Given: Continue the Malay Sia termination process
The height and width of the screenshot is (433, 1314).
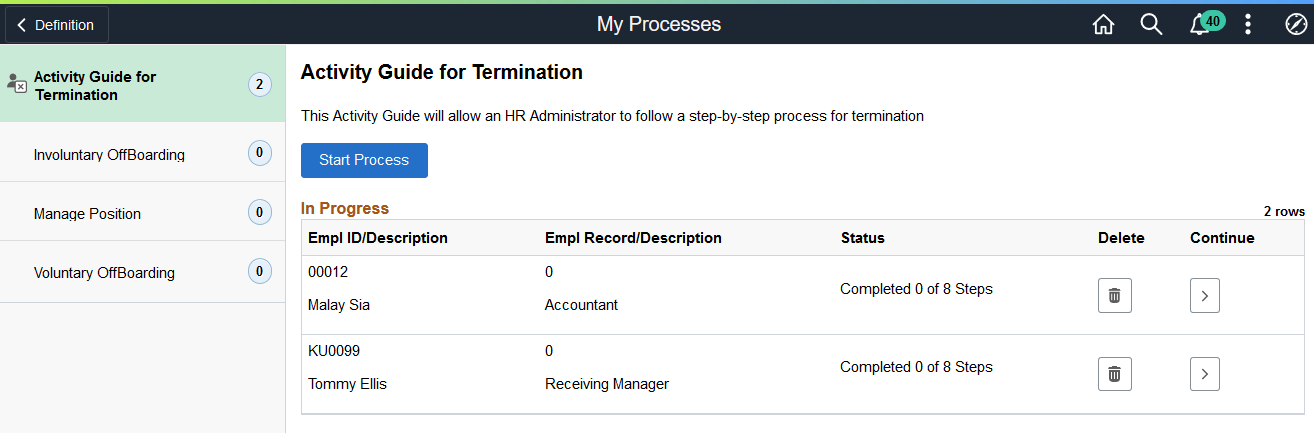Looking at the screenshot, I should click(x=1204, y=296).
